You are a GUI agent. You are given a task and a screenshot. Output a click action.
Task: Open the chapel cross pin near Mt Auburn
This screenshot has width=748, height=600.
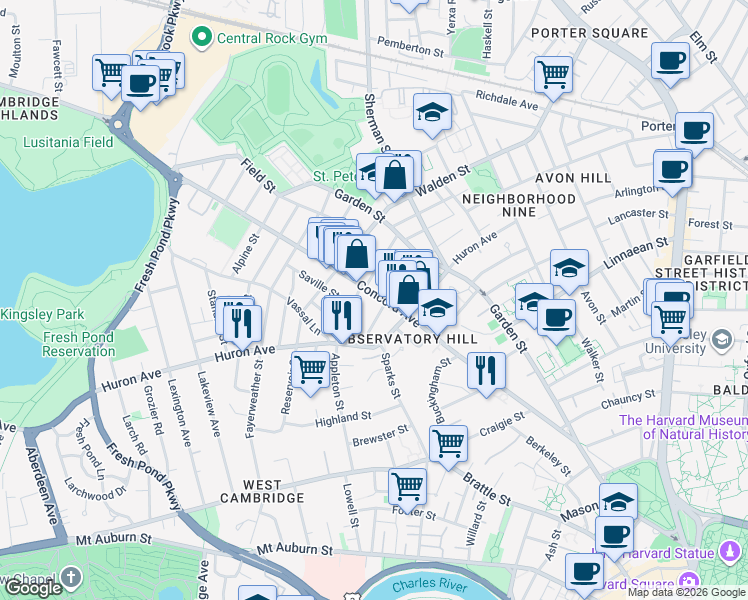[71, 577]
